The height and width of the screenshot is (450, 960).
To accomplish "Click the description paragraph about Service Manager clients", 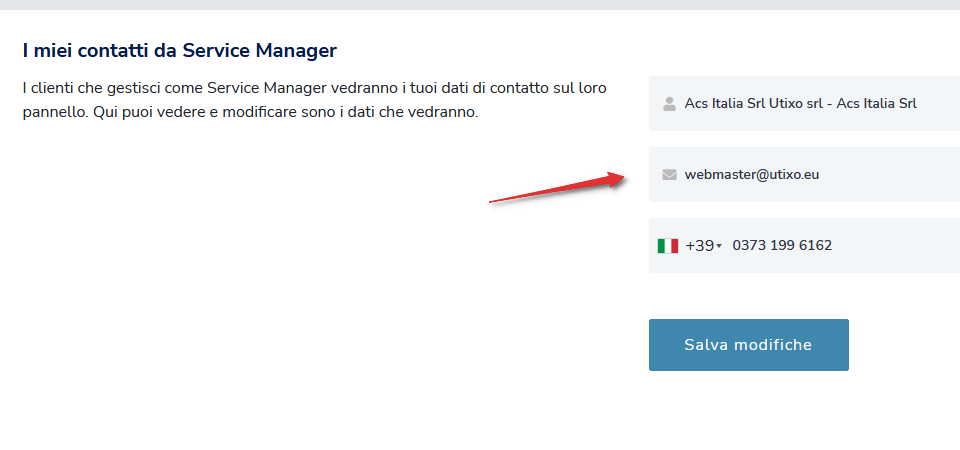I will pyautogui.click(x=314, y=99).
